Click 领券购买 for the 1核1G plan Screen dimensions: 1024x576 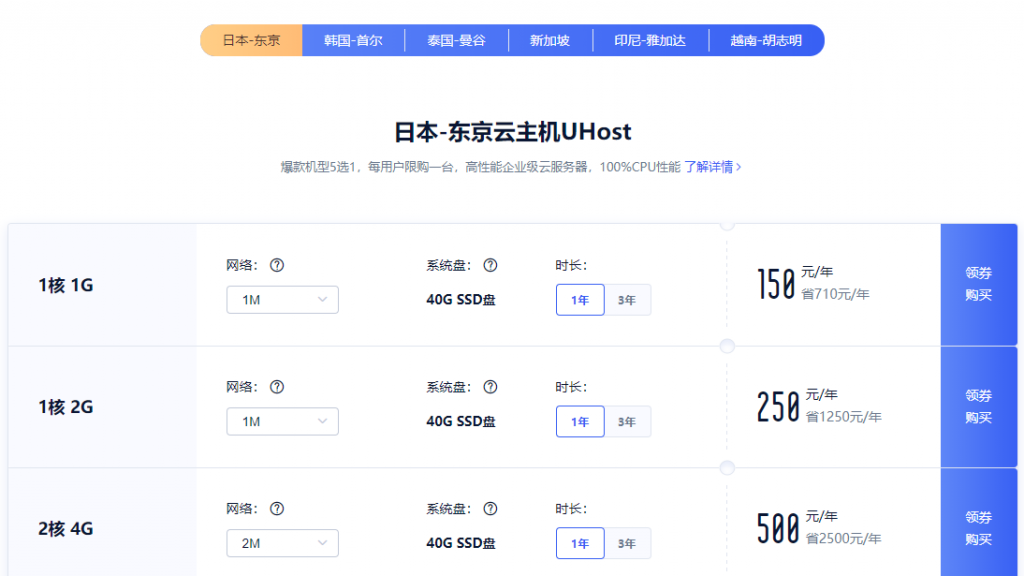click(x=978, y=284)
